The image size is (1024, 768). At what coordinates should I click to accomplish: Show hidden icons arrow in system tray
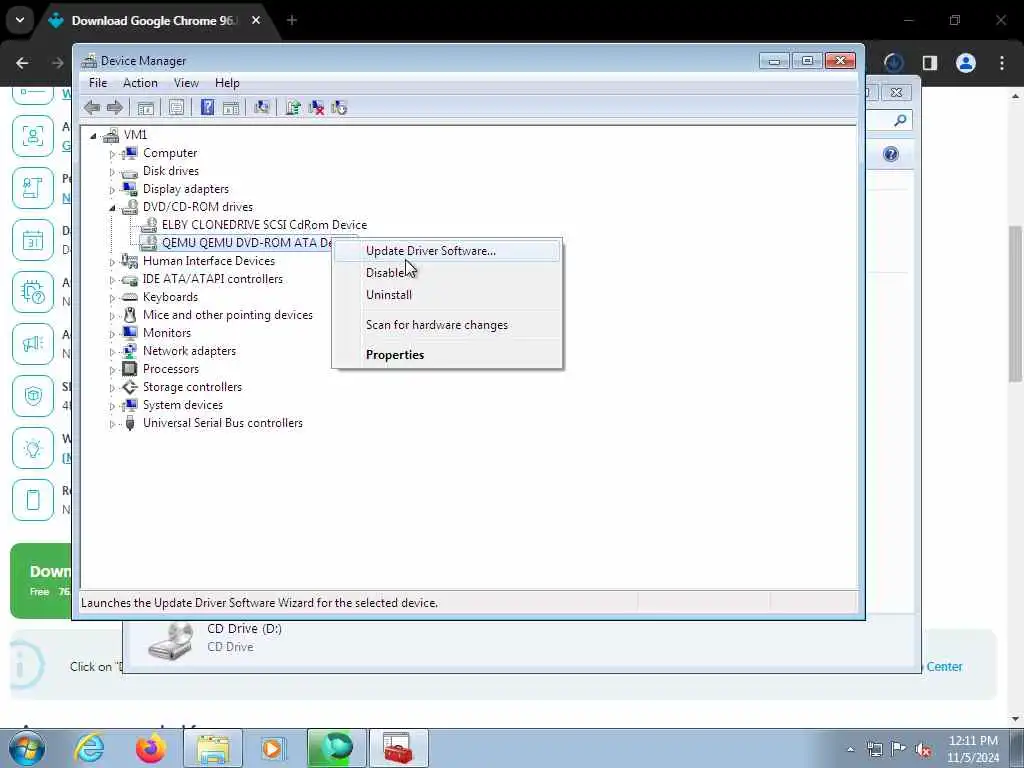tap(850, 749)
